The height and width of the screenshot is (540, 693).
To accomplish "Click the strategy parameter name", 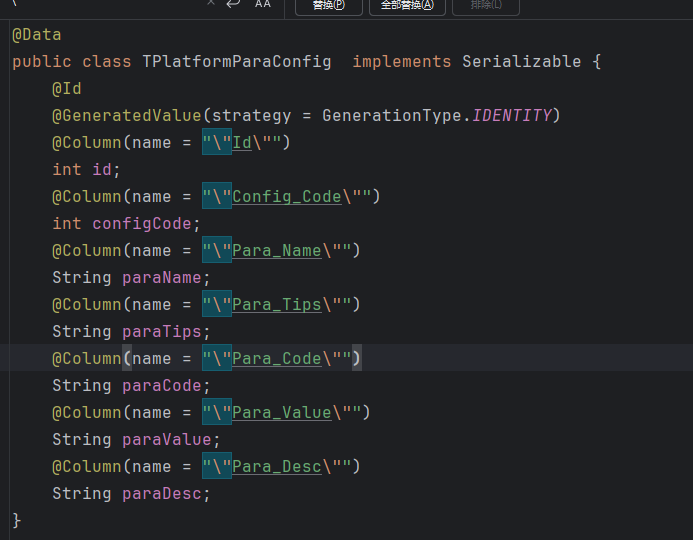I will tap(251, 116).
